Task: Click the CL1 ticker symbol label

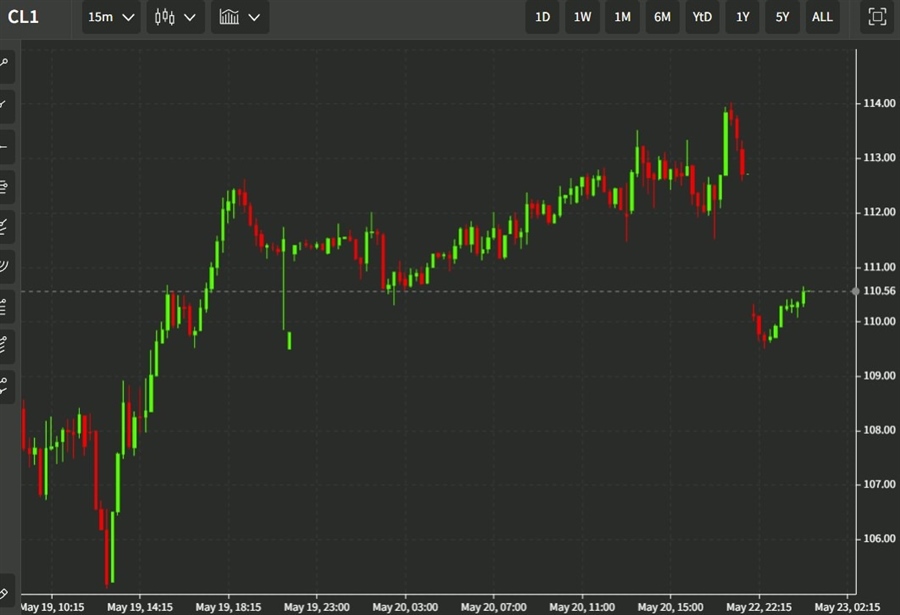Action: click(x=25, y=16)
